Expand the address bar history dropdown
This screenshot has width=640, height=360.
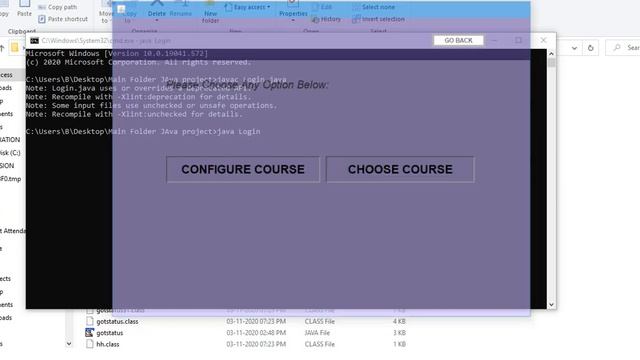(574, 48)
